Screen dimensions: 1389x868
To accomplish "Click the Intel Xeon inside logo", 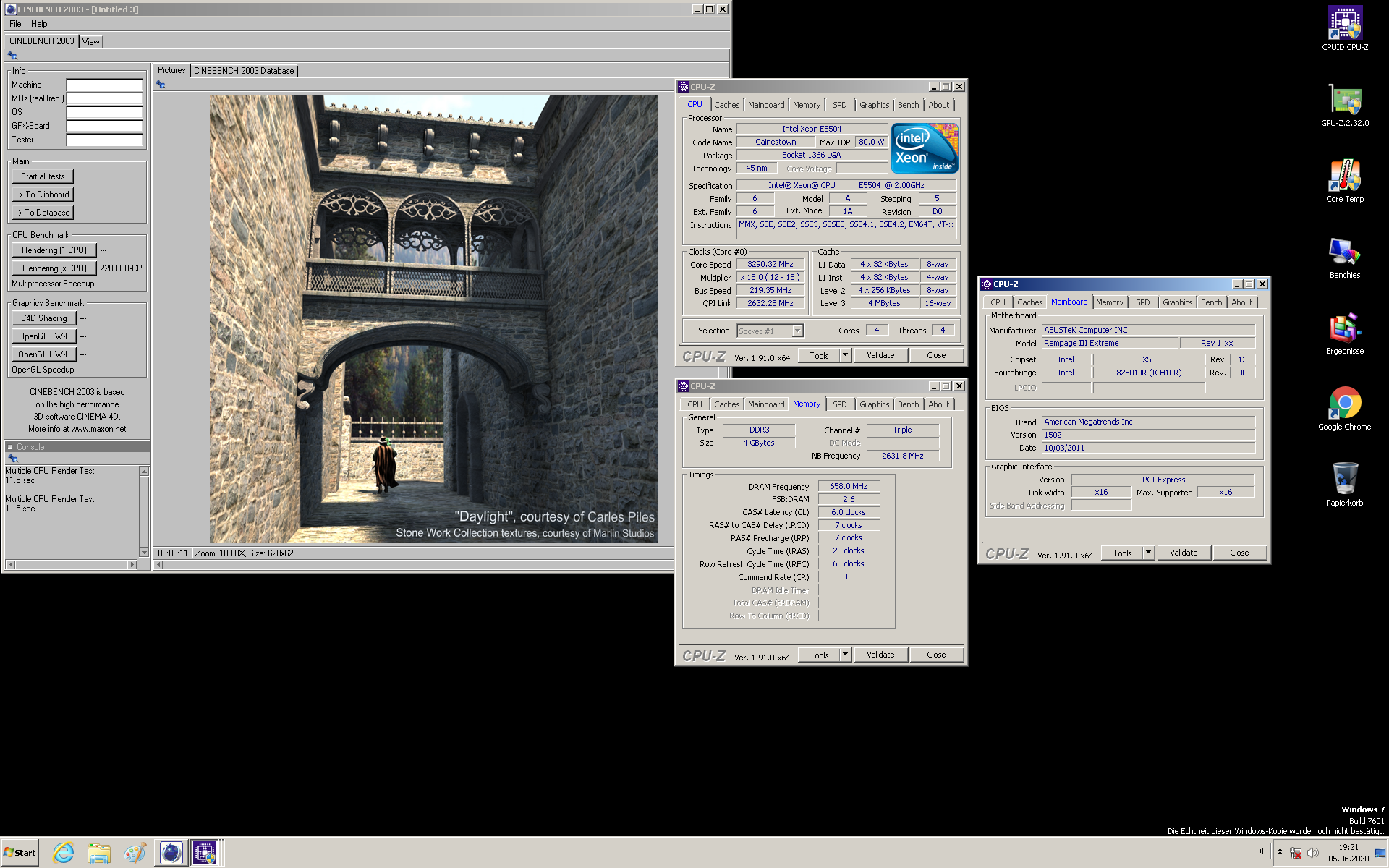I will 925,148.
